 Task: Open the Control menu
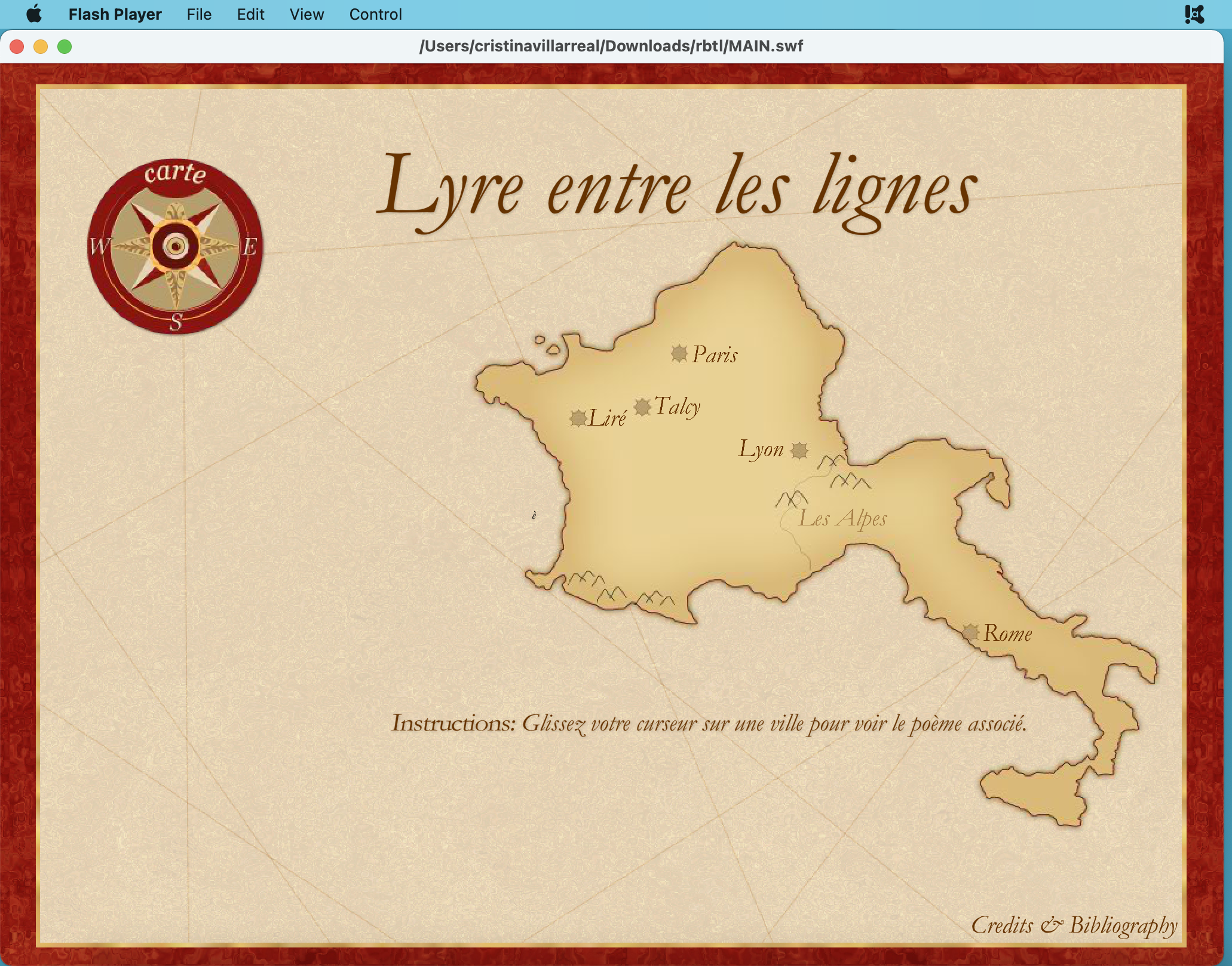375,14
